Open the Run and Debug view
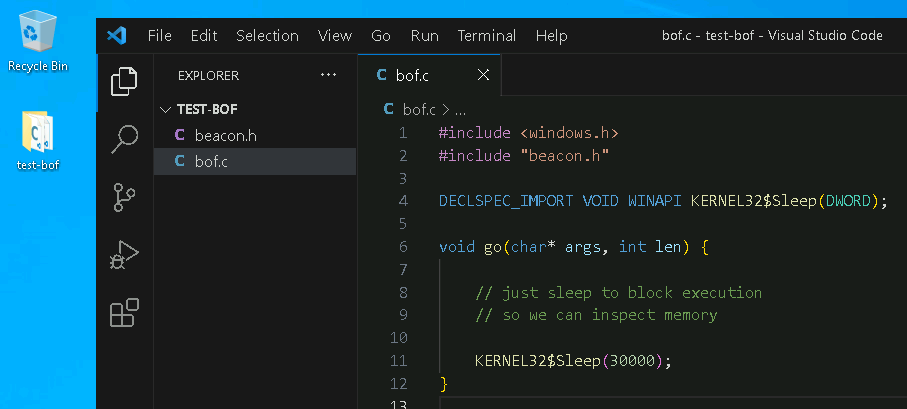The height and width of the screenshot is (409, 907). (x=124, y=256)
